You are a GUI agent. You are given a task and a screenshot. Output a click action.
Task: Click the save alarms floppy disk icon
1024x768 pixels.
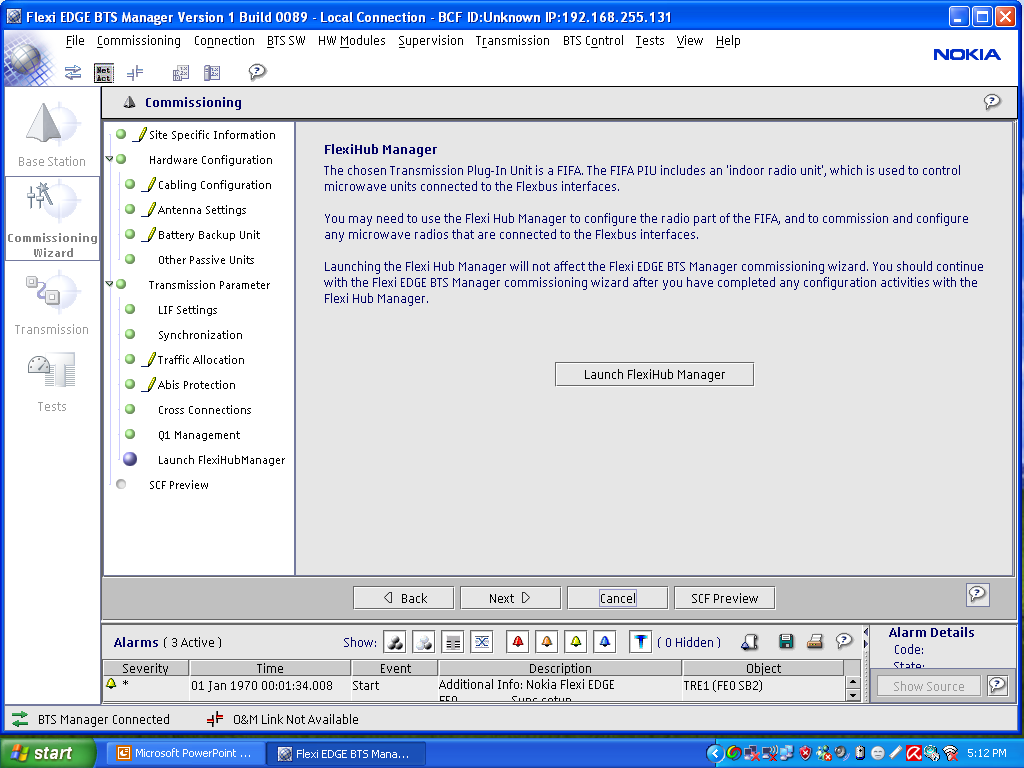click(x=786, y=642)
